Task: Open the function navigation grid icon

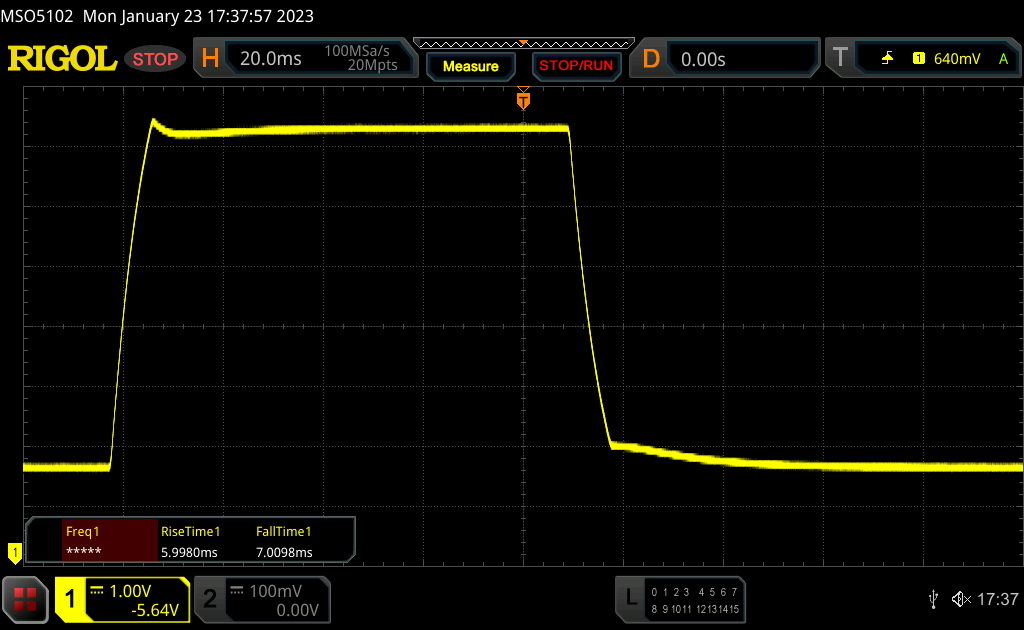Action: [25, 600]
